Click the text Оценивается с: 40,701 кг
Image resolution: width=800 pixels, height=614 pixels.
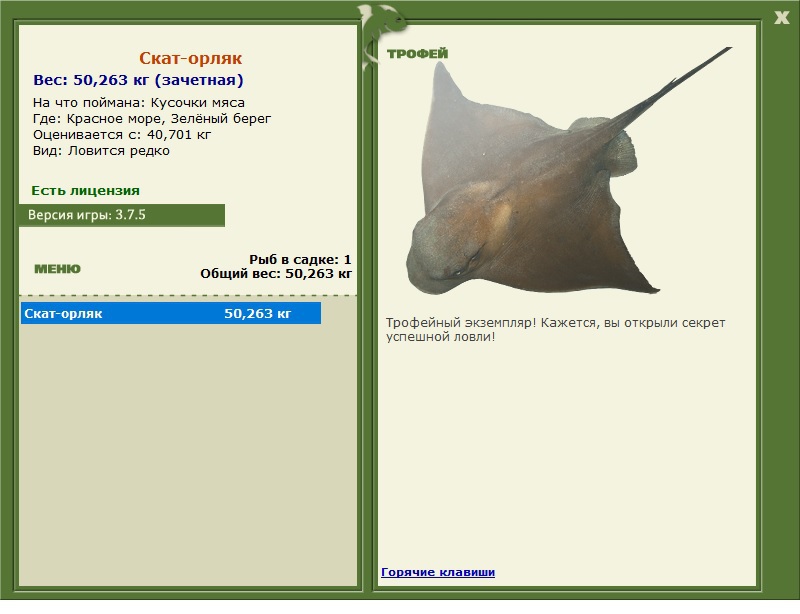pos(122,135)
